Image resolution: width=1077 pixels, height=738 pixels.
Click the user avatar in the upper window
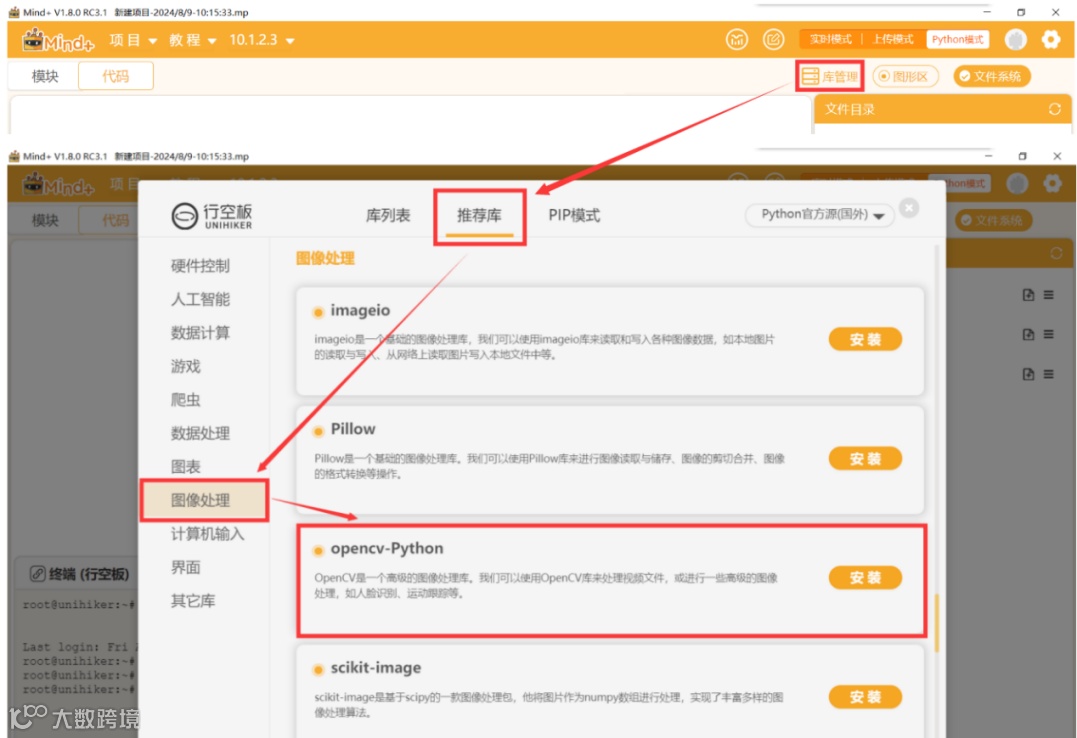pos(1016,40)
